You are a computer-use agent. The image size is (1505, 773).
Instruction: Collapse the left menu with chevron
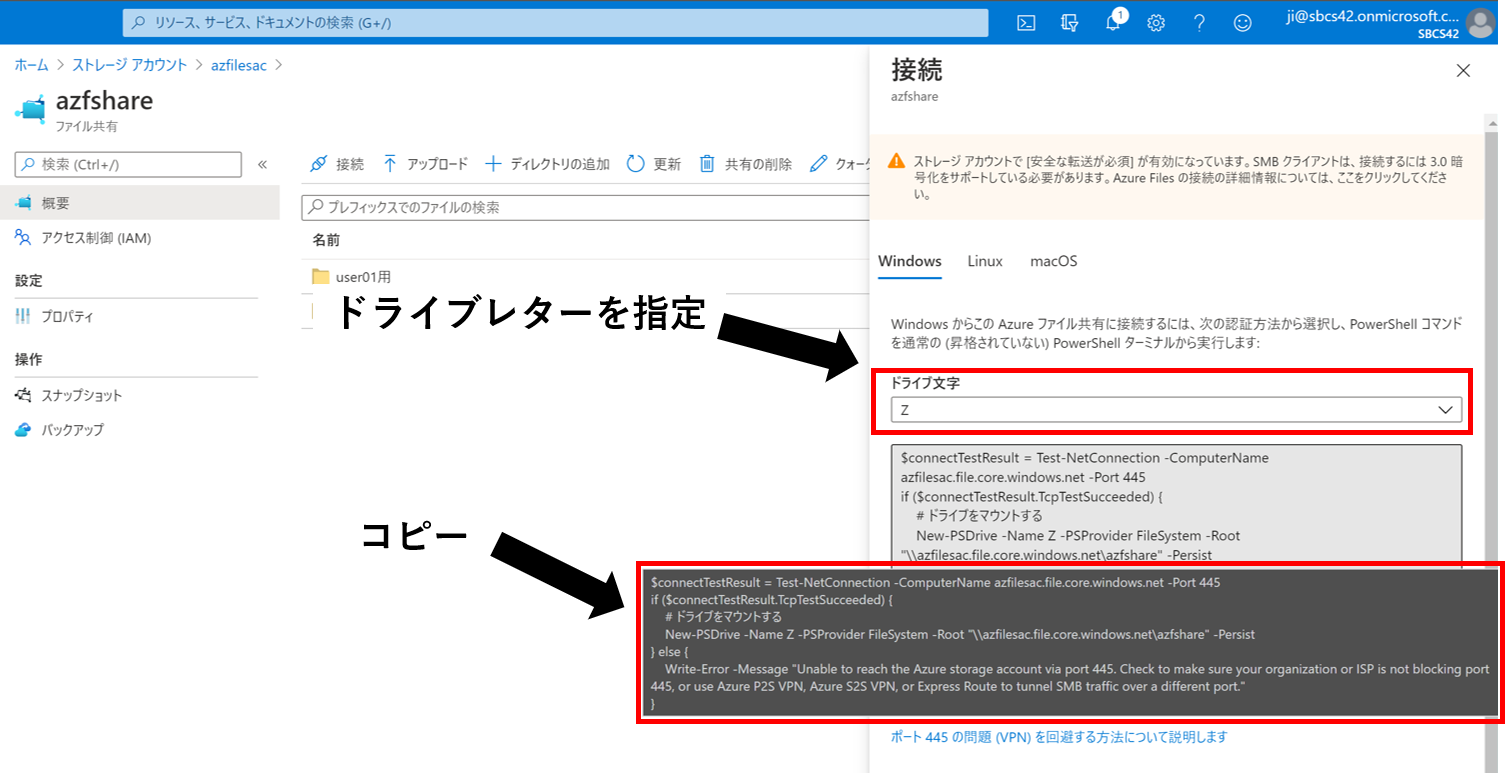[262, 165]
